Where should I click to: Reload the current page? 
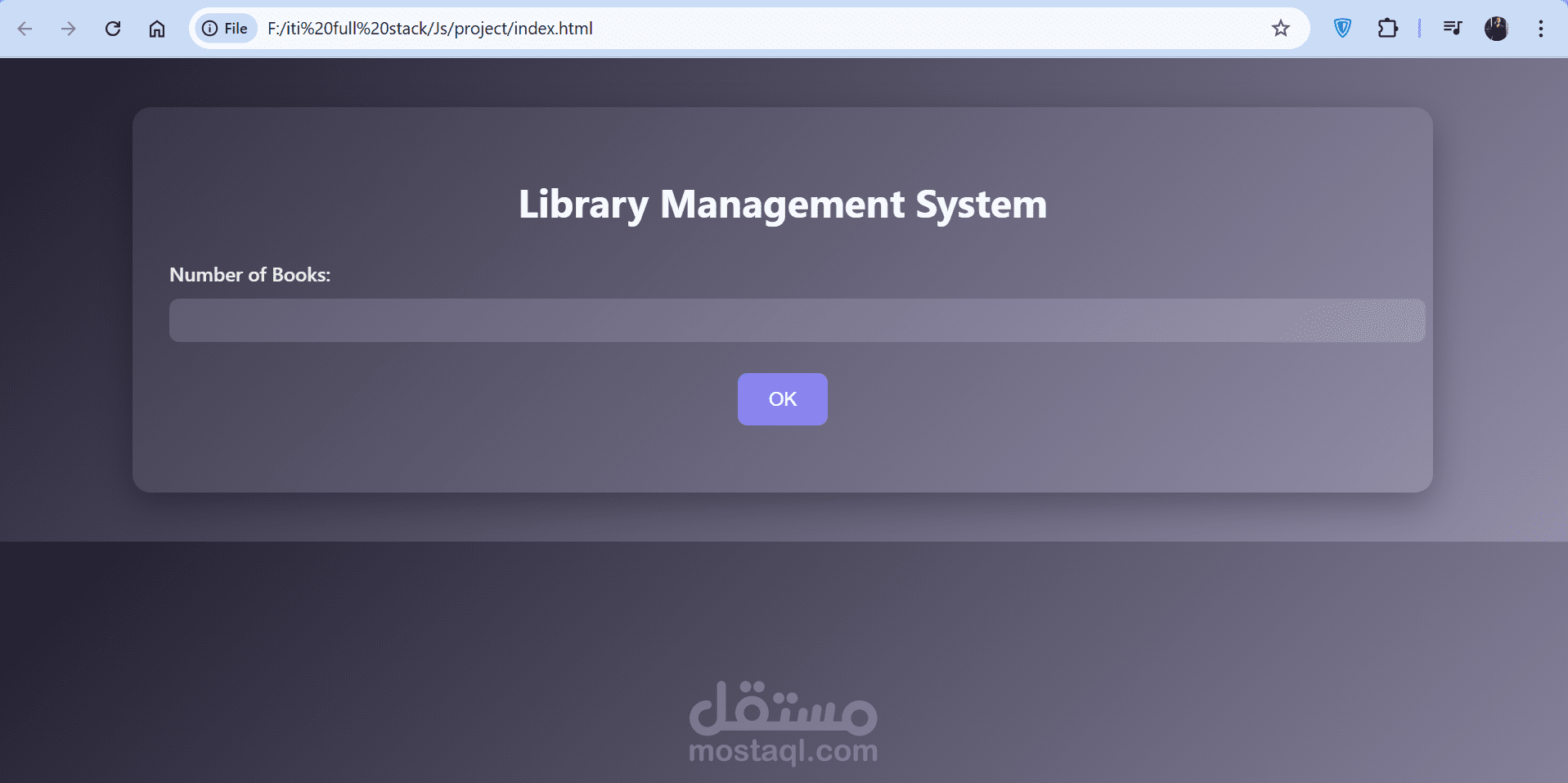pyautogui.click(x=113, y=29)
